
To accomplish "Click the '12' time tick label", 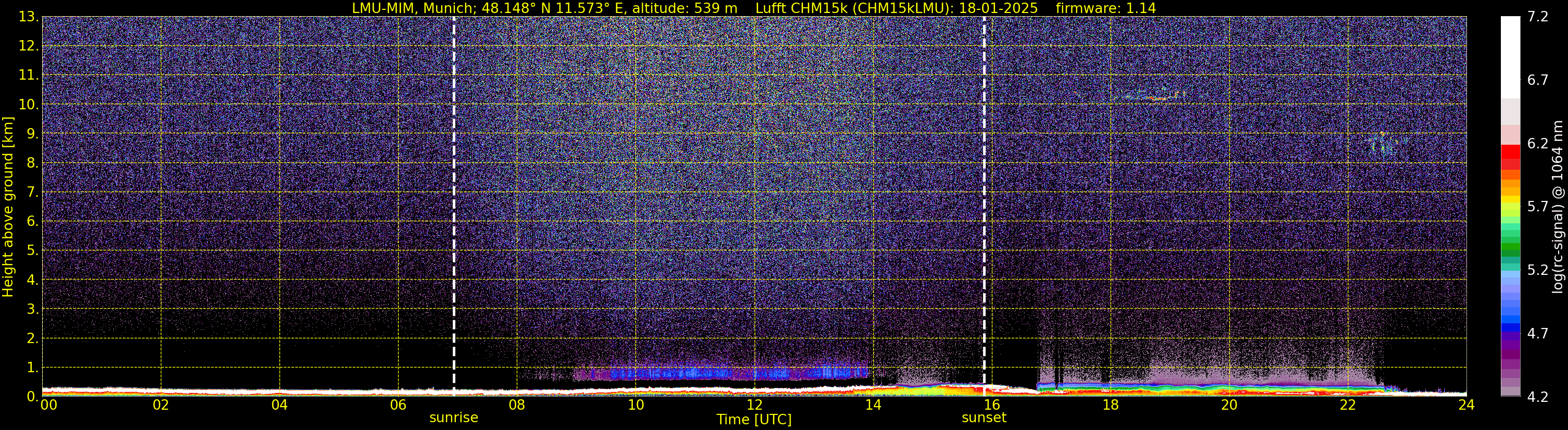I will (754, 405).
